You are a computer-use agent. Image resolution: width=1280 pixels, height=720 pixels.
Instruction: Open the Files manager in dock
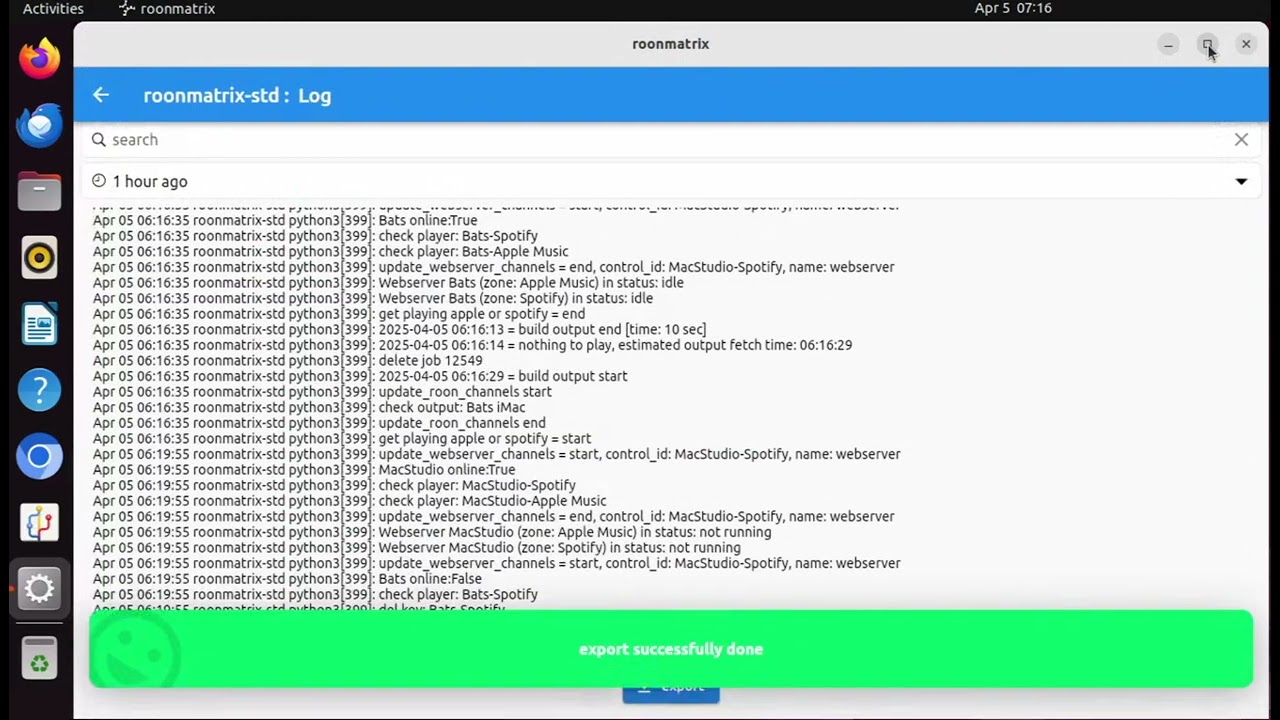(x=40, y=191)
